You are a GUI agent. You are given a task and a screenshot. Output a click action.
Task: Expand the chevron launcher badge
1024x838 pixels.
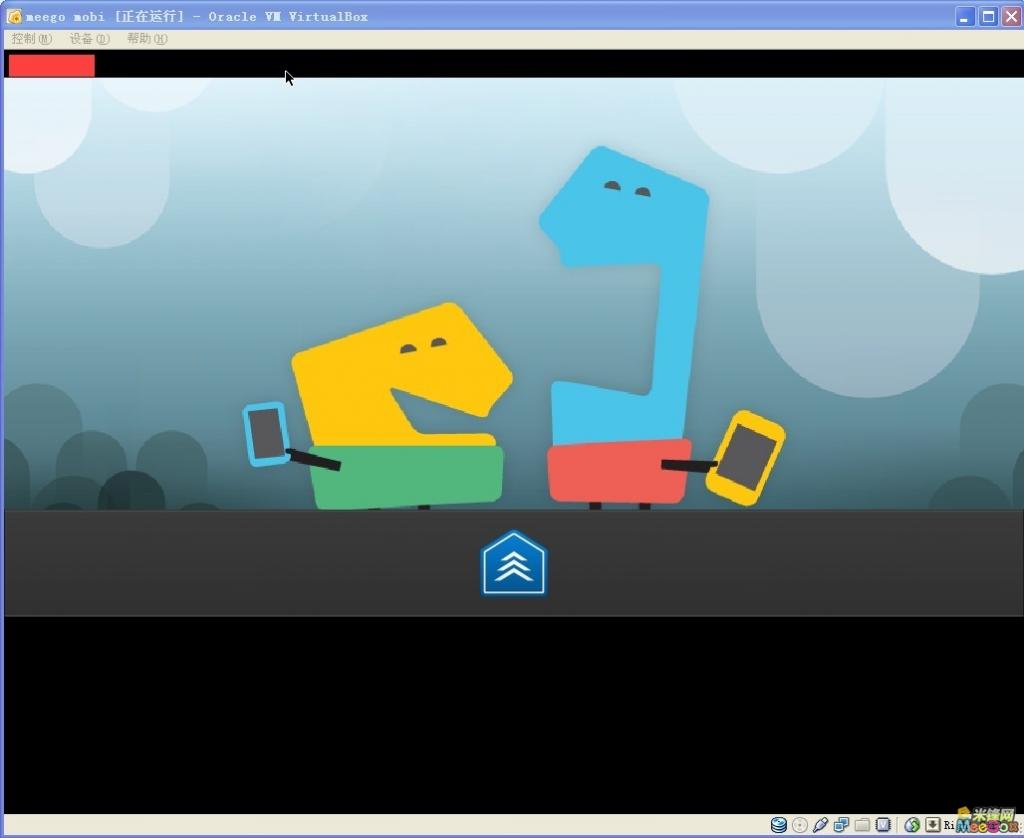[513, 564]
